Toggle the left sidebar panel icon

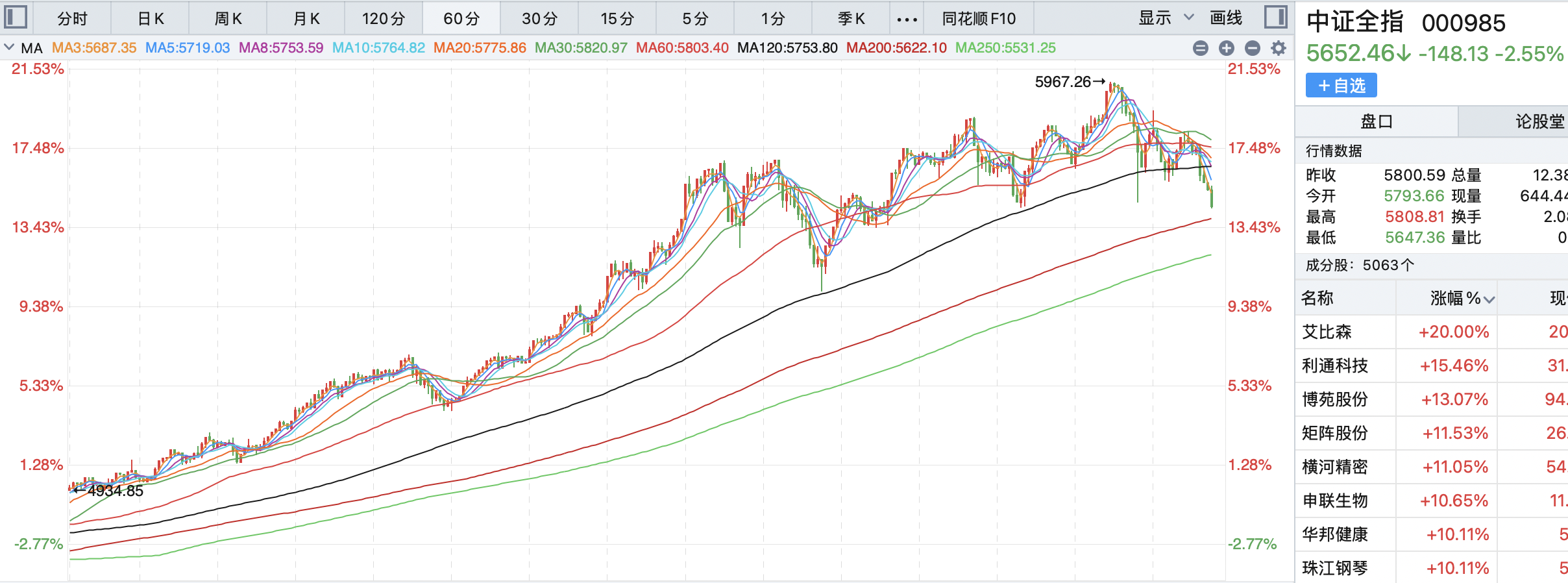click(16, 18)
